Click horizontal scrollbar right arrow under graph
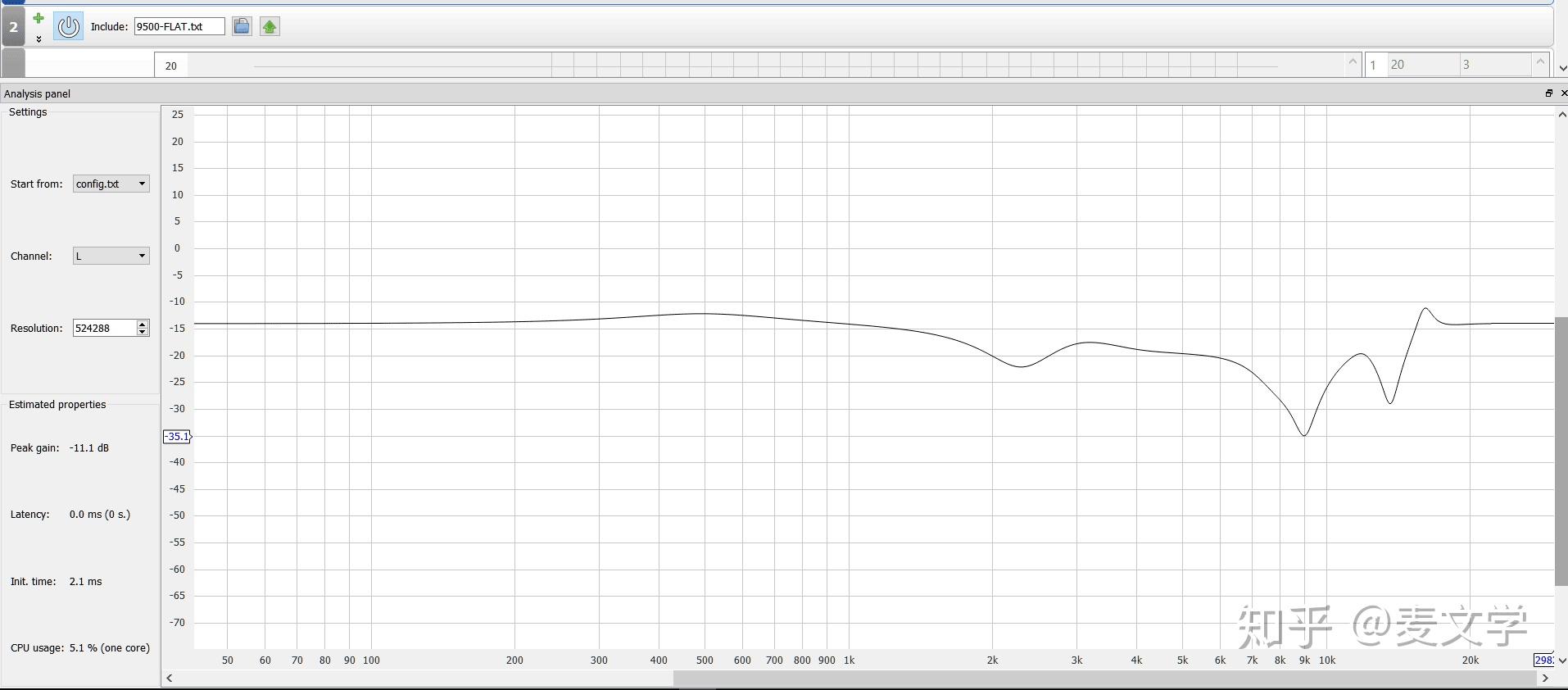This screenshot has width=1568, height=690. pos(1545,678)
